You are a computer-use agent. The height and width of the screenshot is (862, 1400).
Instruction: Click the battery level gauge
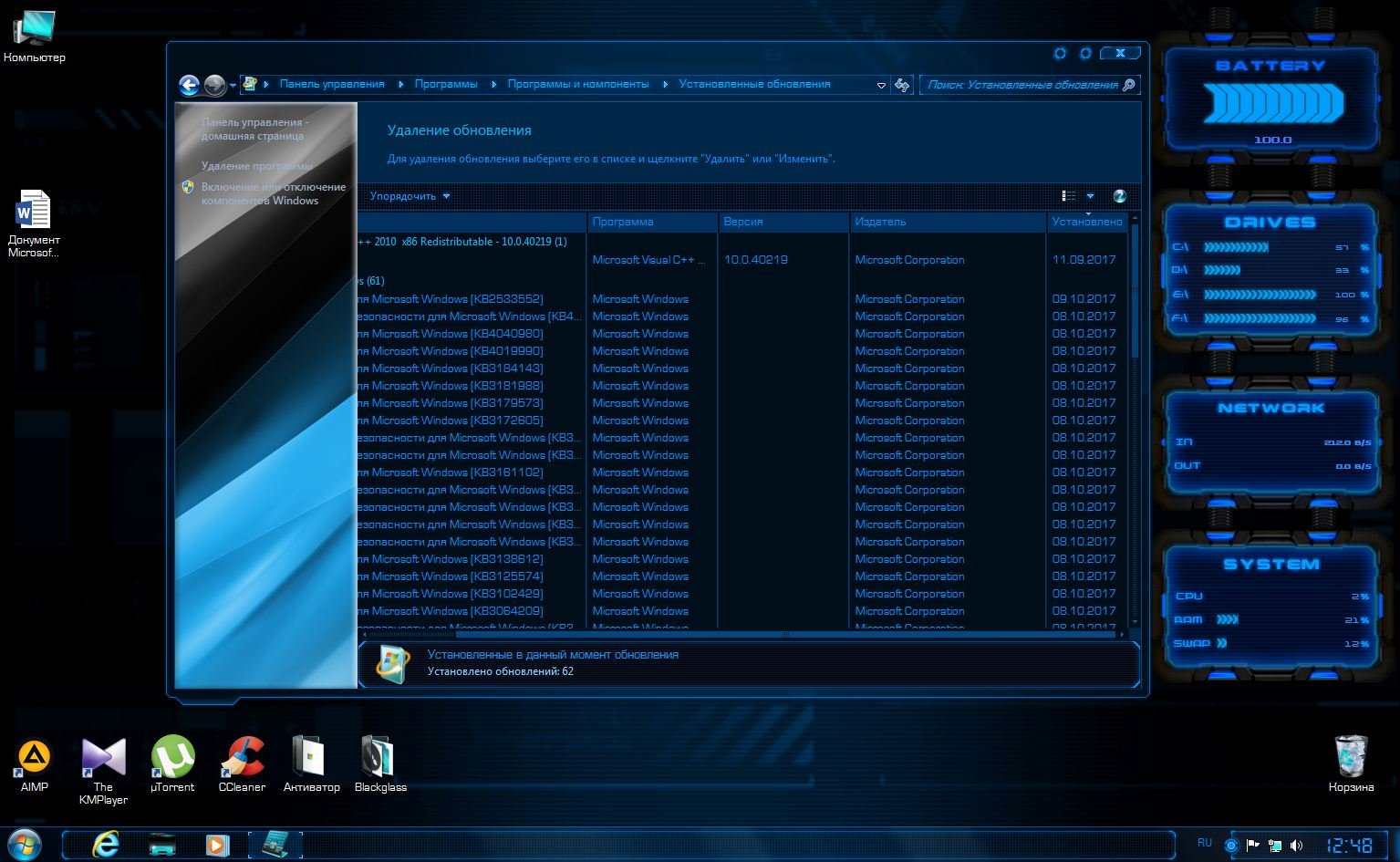click(x=1273, y=103)
